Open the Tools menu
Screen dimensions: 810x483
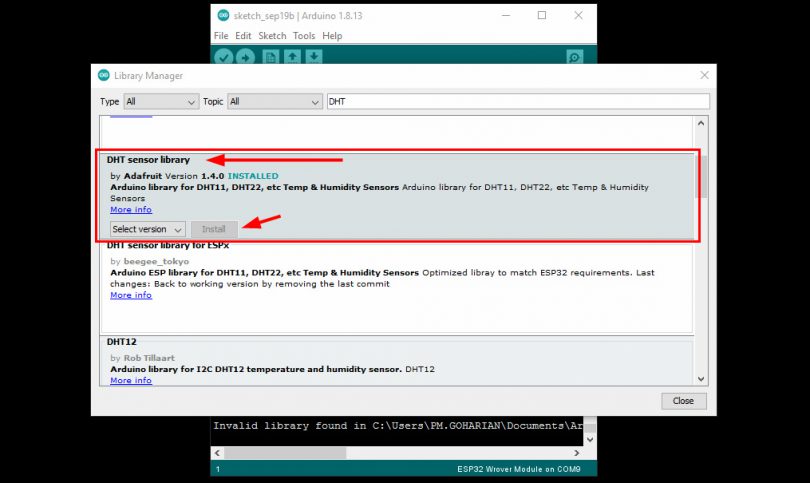[304, 36]
